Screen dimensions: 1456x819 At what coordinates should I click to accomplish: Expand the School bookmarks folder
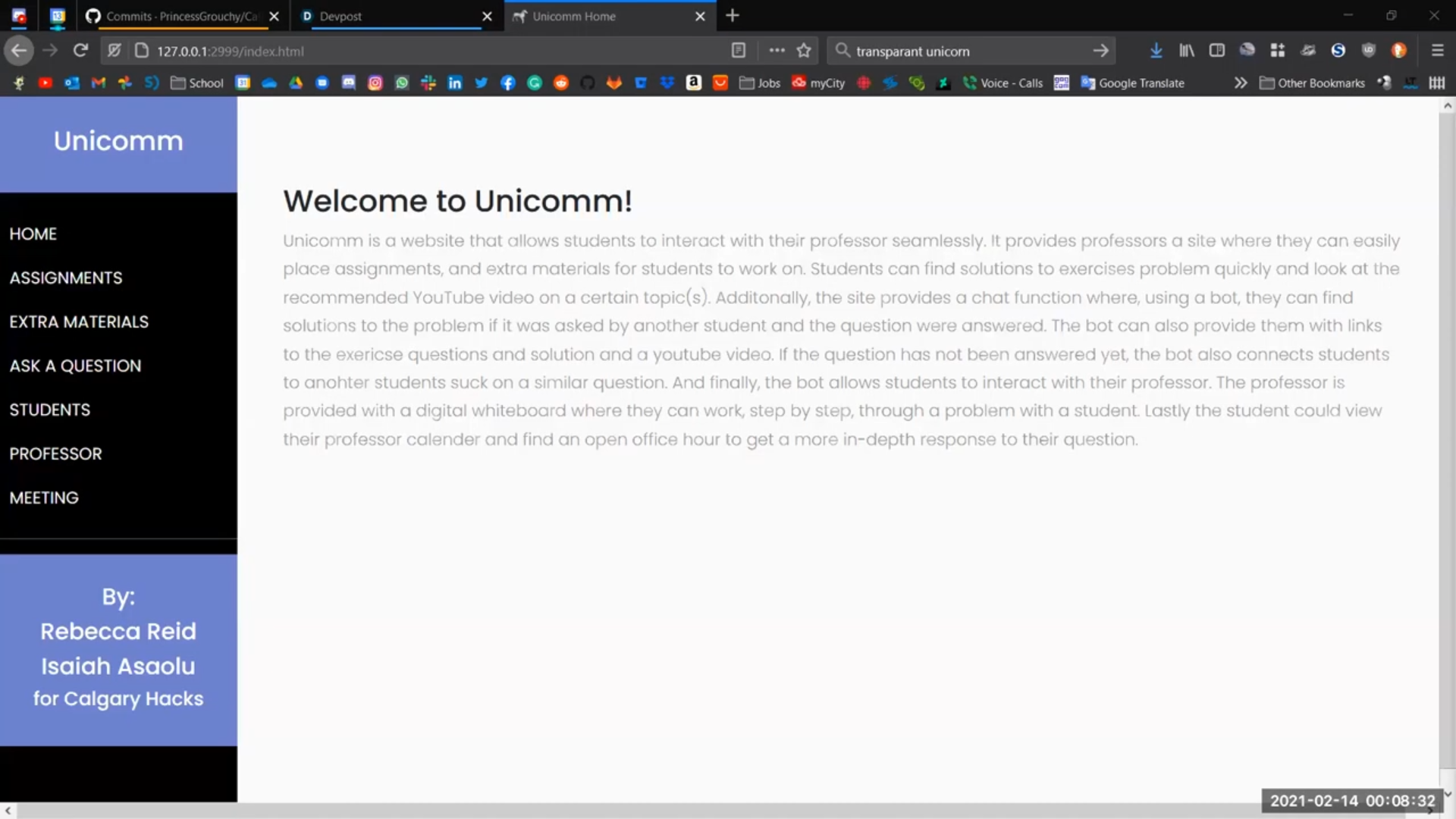(197, 83)
